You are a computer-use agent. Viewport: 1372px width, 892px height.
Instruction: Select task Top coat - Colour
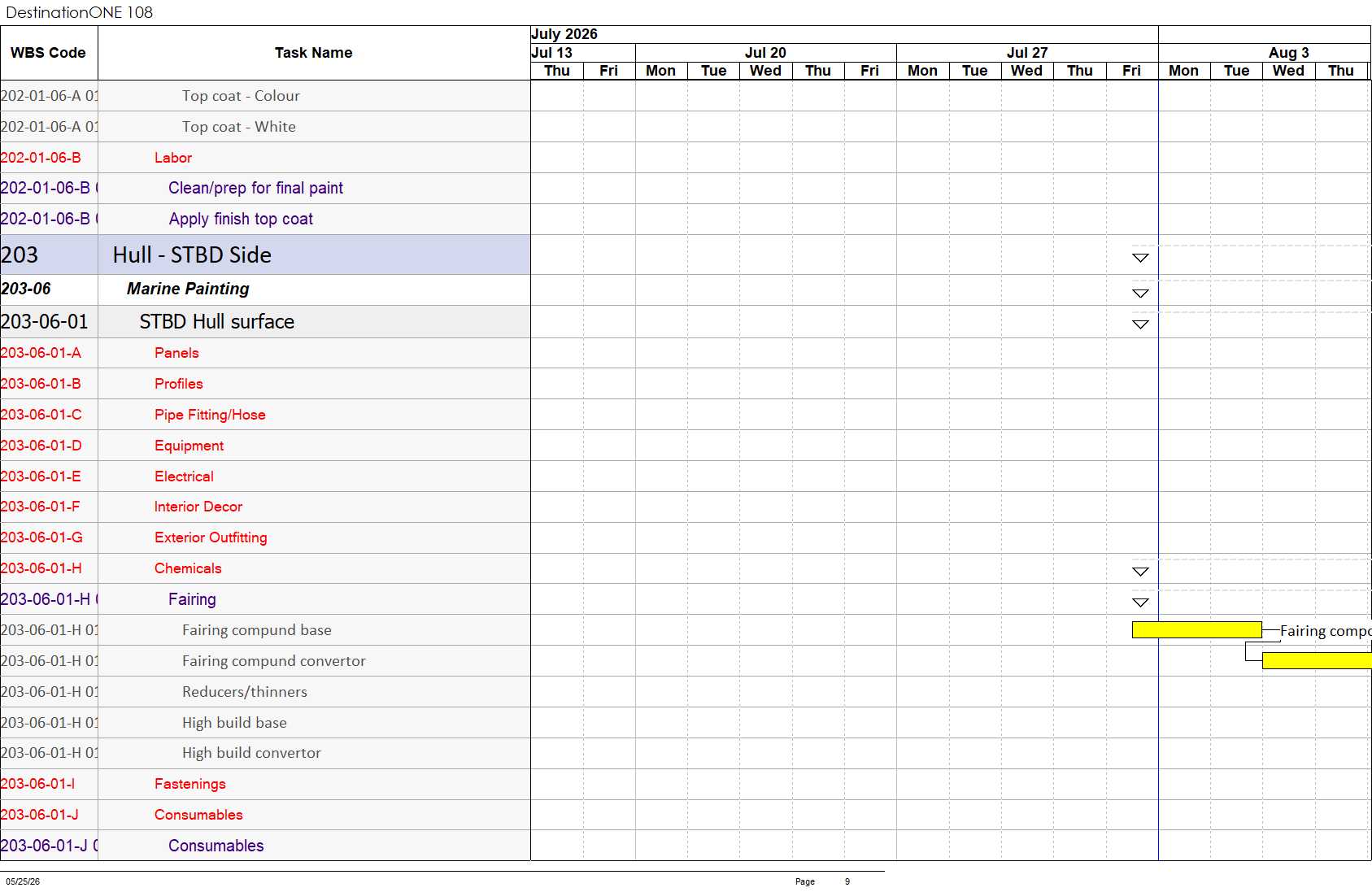click(241, 96)
